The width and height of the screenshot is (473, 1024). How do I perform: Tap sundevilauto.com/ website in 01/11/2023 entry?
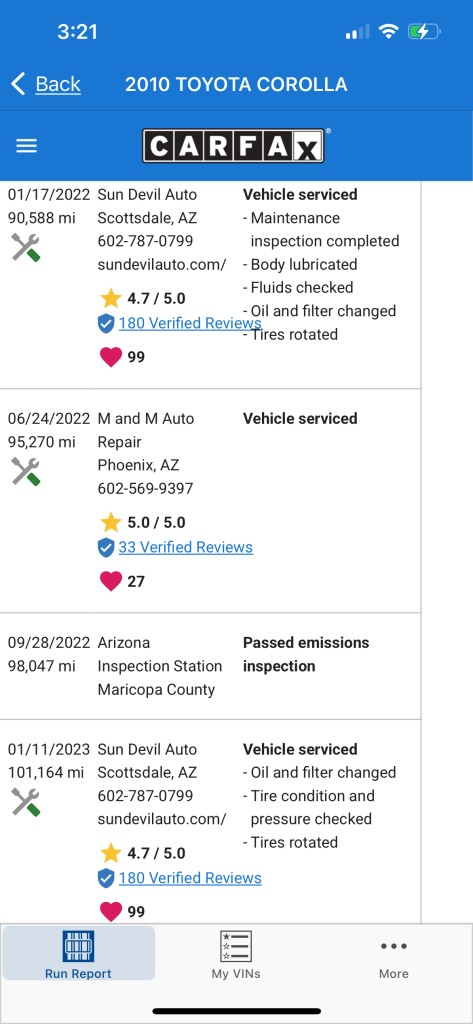pos(162,819)
